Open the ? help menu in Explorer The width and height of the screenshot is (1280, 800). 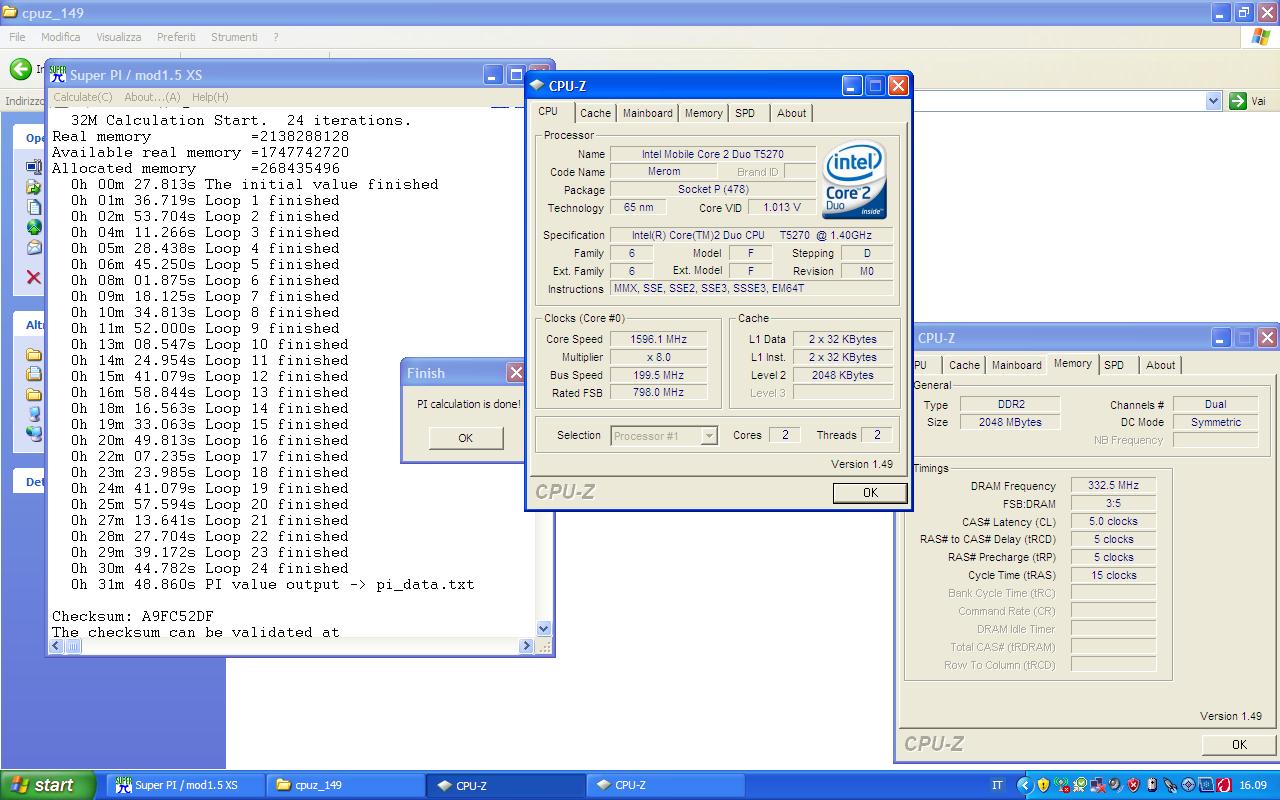(275, 37)
